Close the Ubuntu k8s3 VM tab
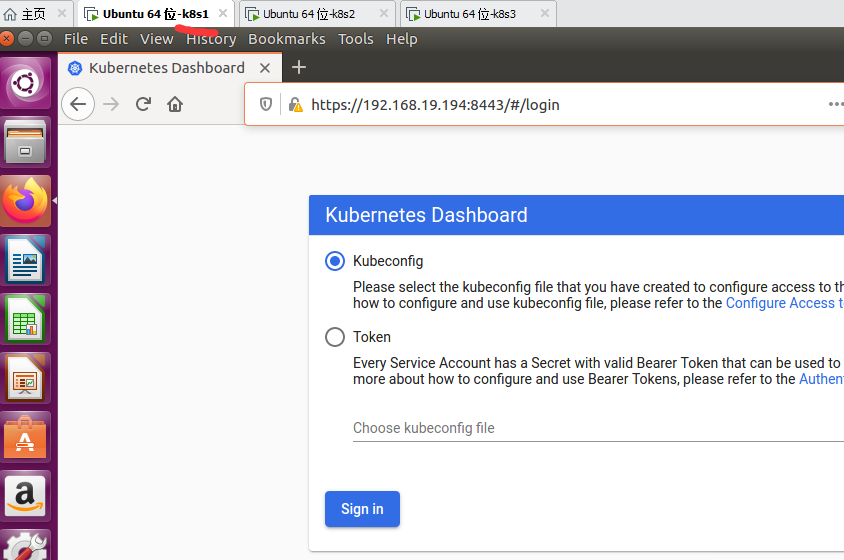The image size is (844, 560). coord(545,13)
